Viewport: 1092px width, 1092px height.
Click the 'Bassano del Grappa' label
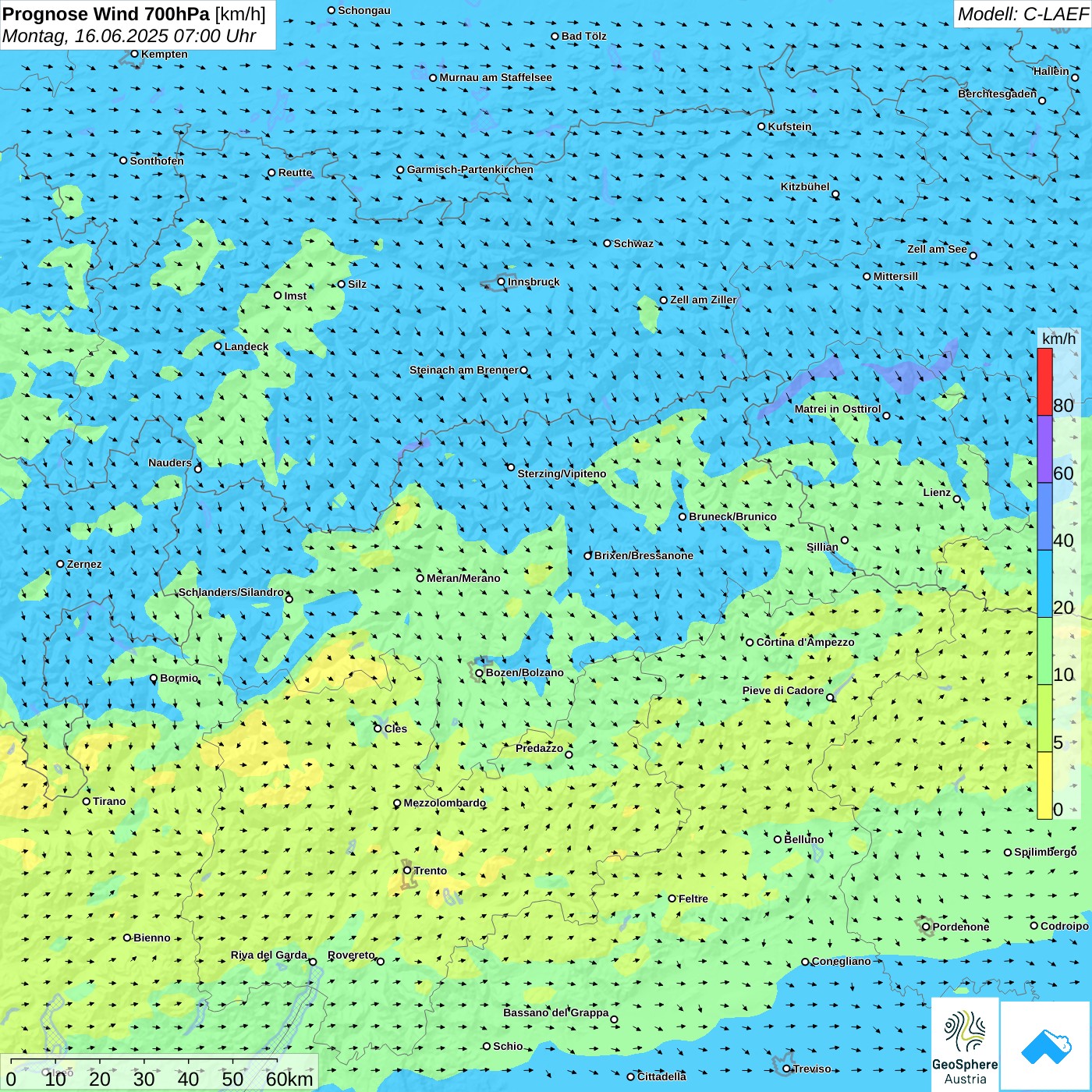556,1012
